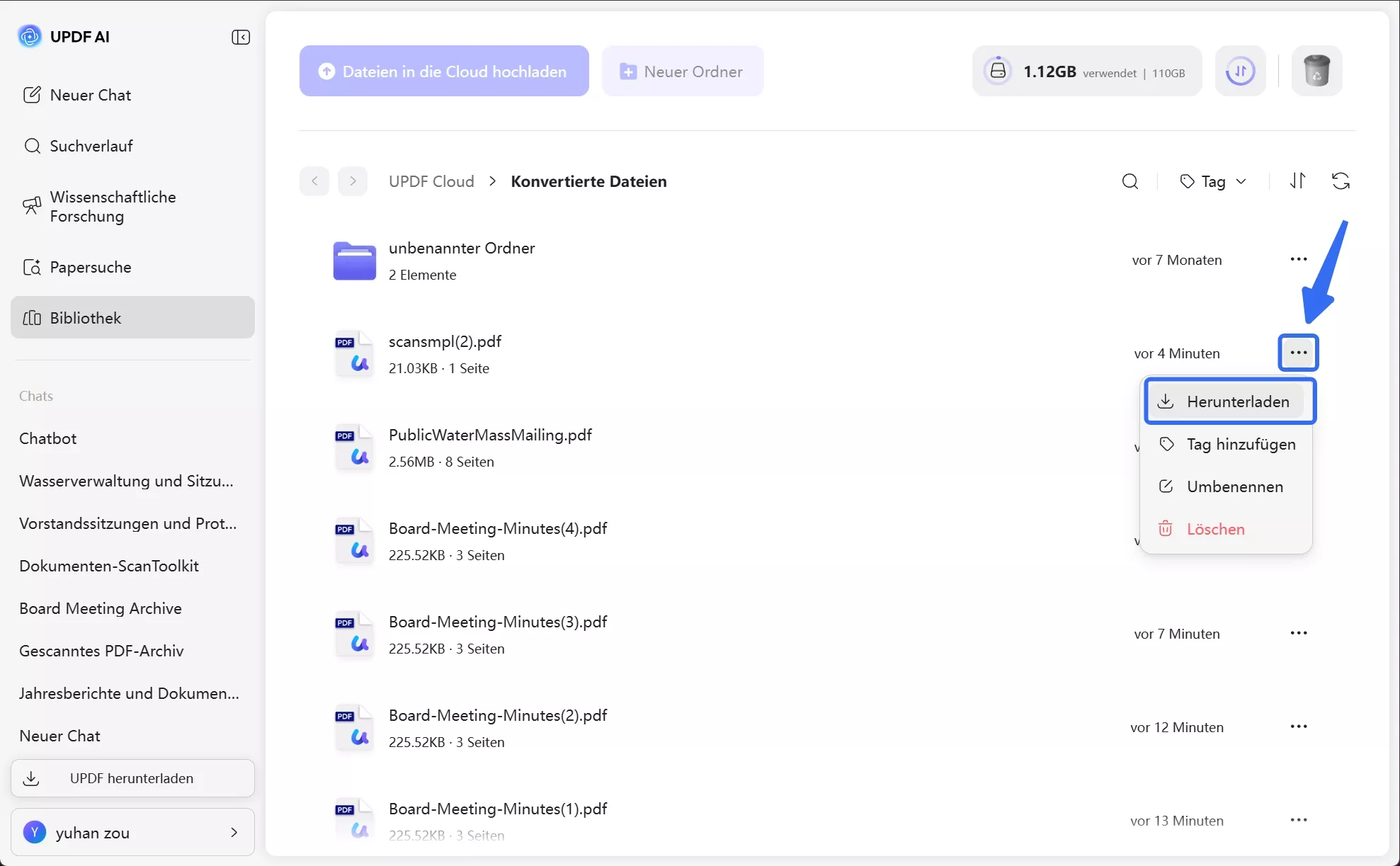Click the UPDF herunterladen button
The width and height of the screenshot is (1400, 866).
click(132, 777)
